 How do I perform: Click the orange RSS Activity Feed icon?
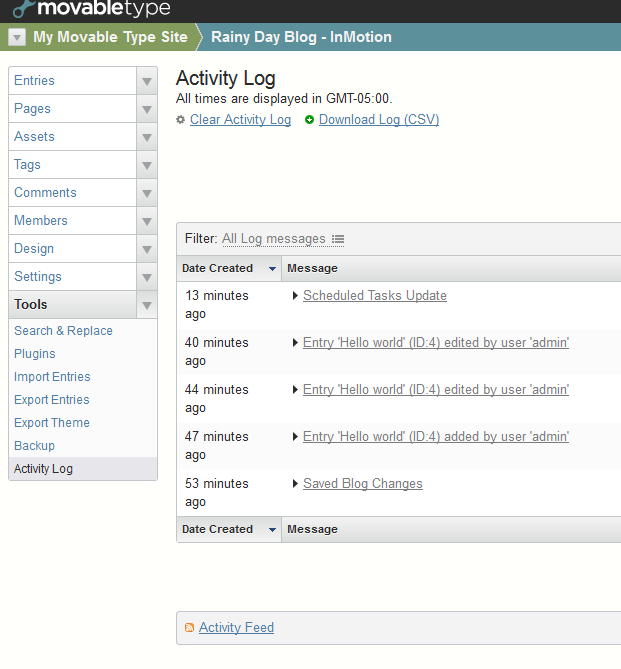click(x=189, y=628)
